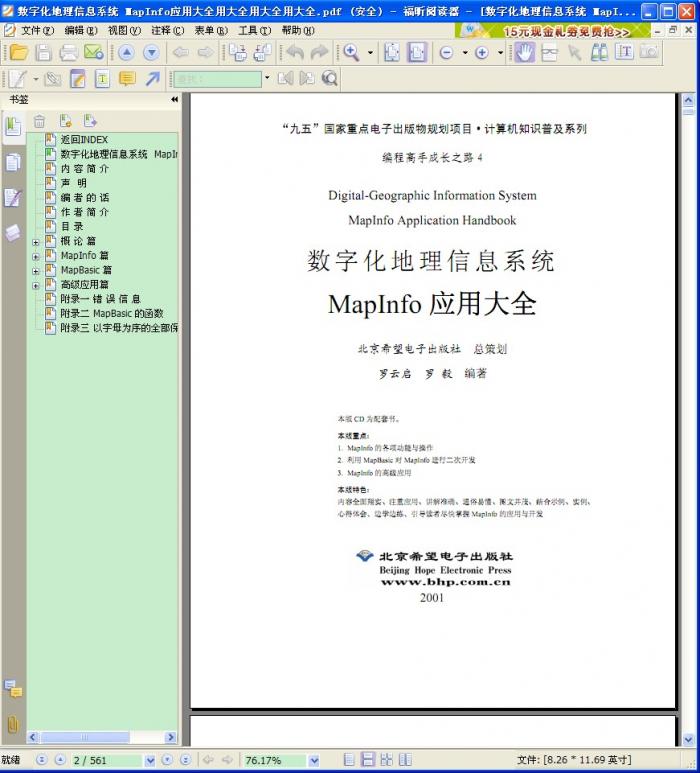Click the 返回INDEX bookmark
Screen dimensions: 700x773
tap(84, 140)
